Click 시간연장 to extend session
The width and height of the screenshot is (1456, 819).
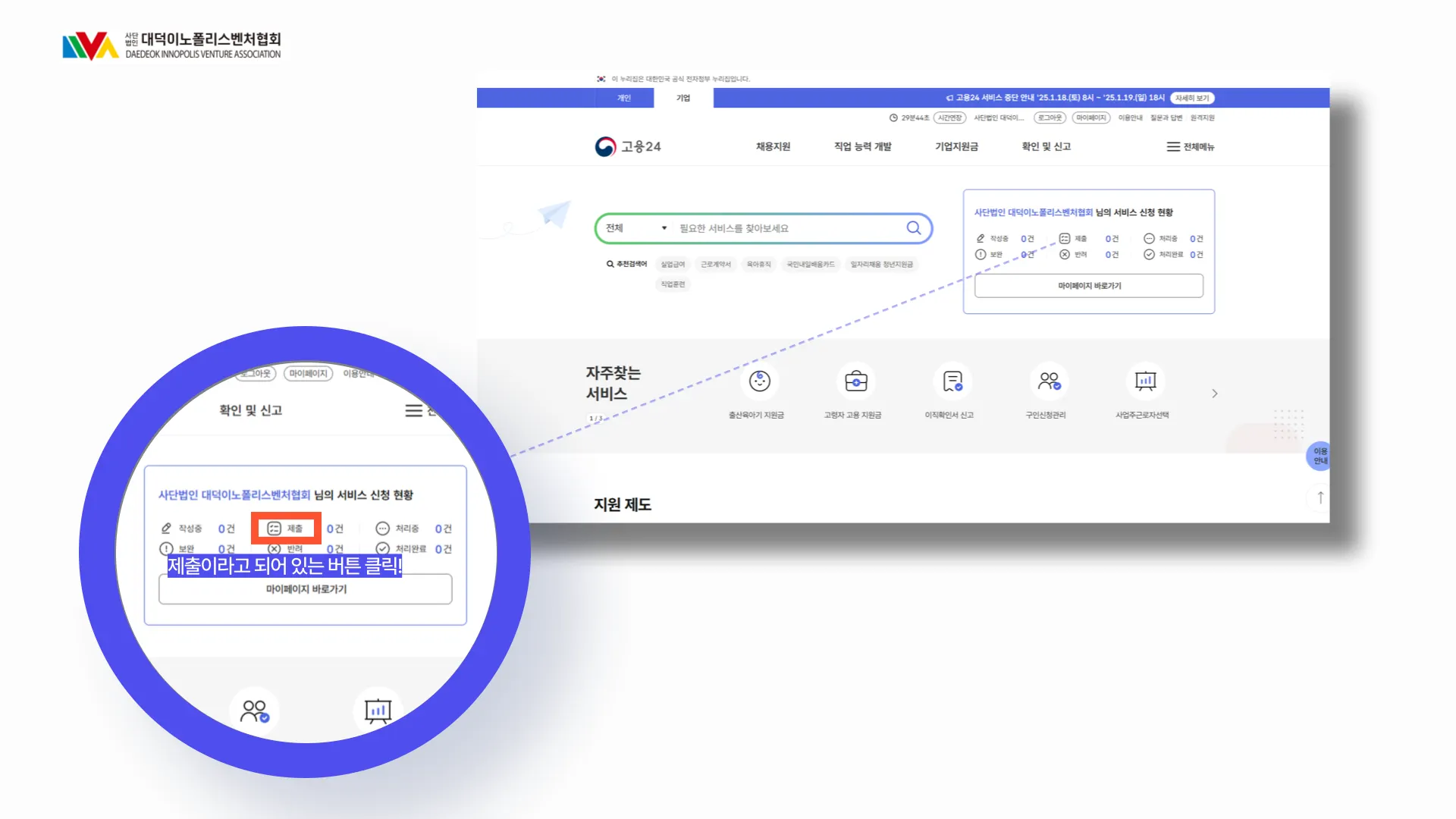(x=949, y=118)
